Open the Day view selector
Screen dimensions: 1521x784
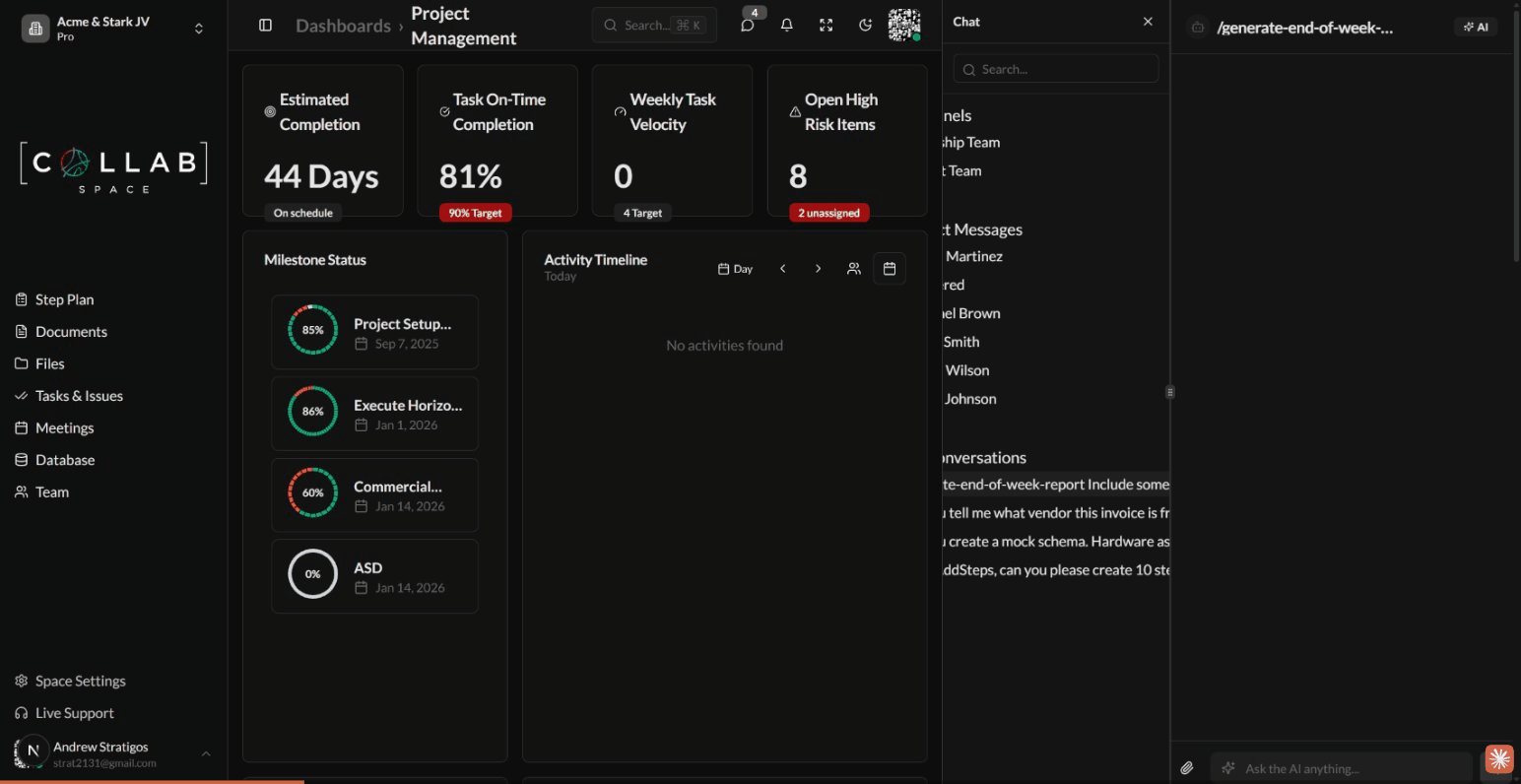(735, 268)
